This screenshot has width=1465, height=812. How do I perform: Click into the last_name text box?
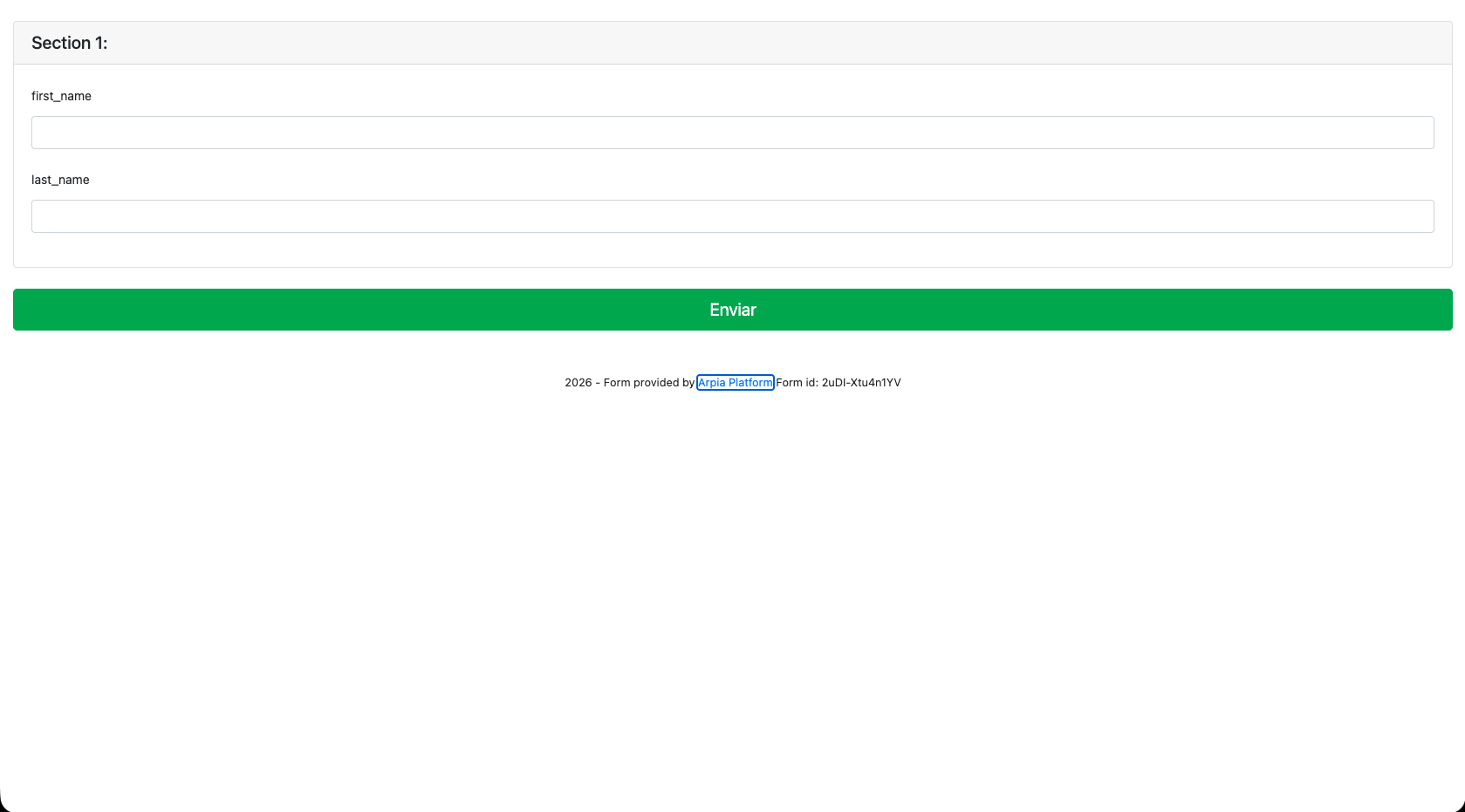732,216
